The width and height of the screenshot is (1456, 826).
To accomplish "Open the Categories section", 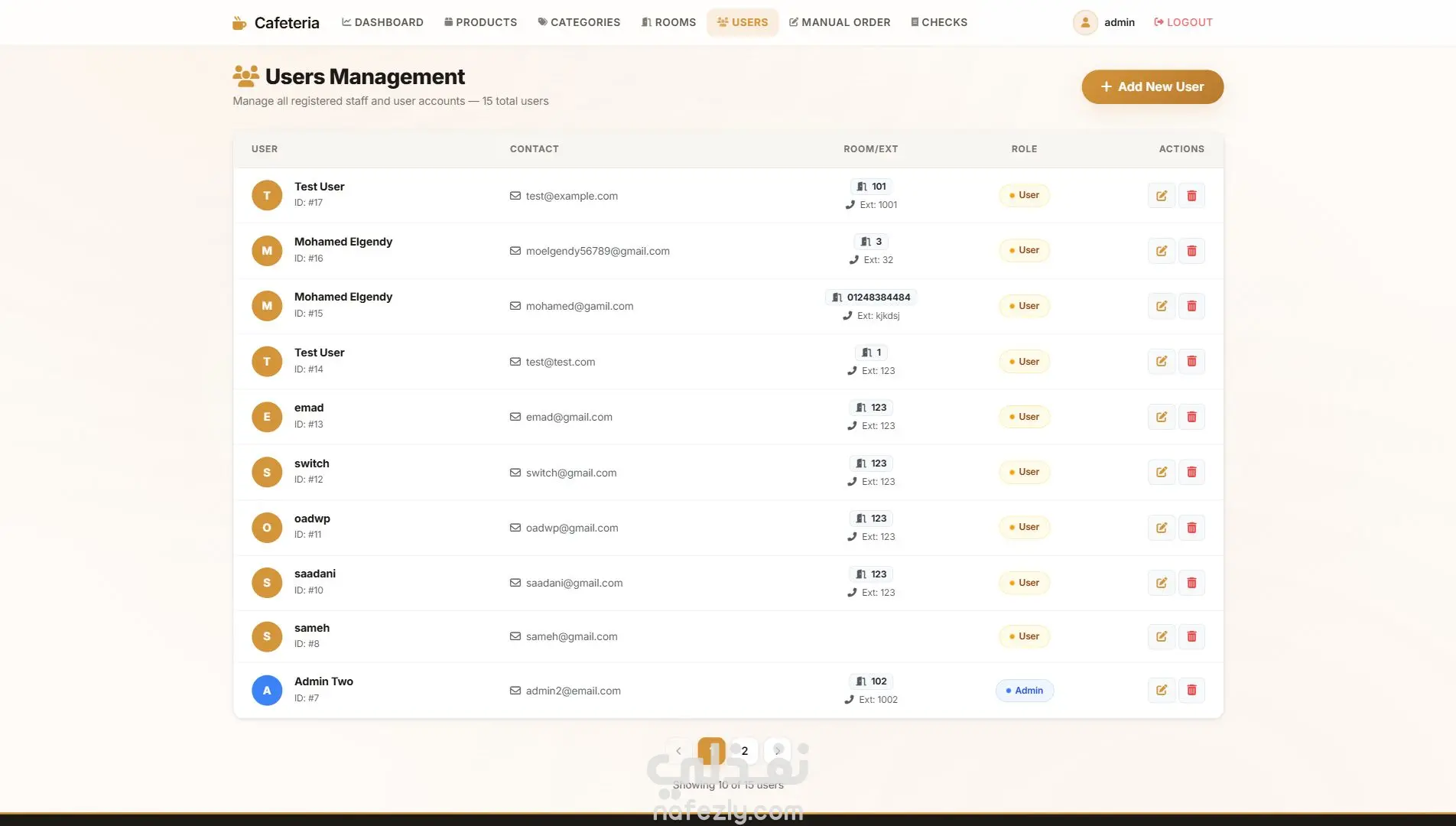I will coord(579,22).
